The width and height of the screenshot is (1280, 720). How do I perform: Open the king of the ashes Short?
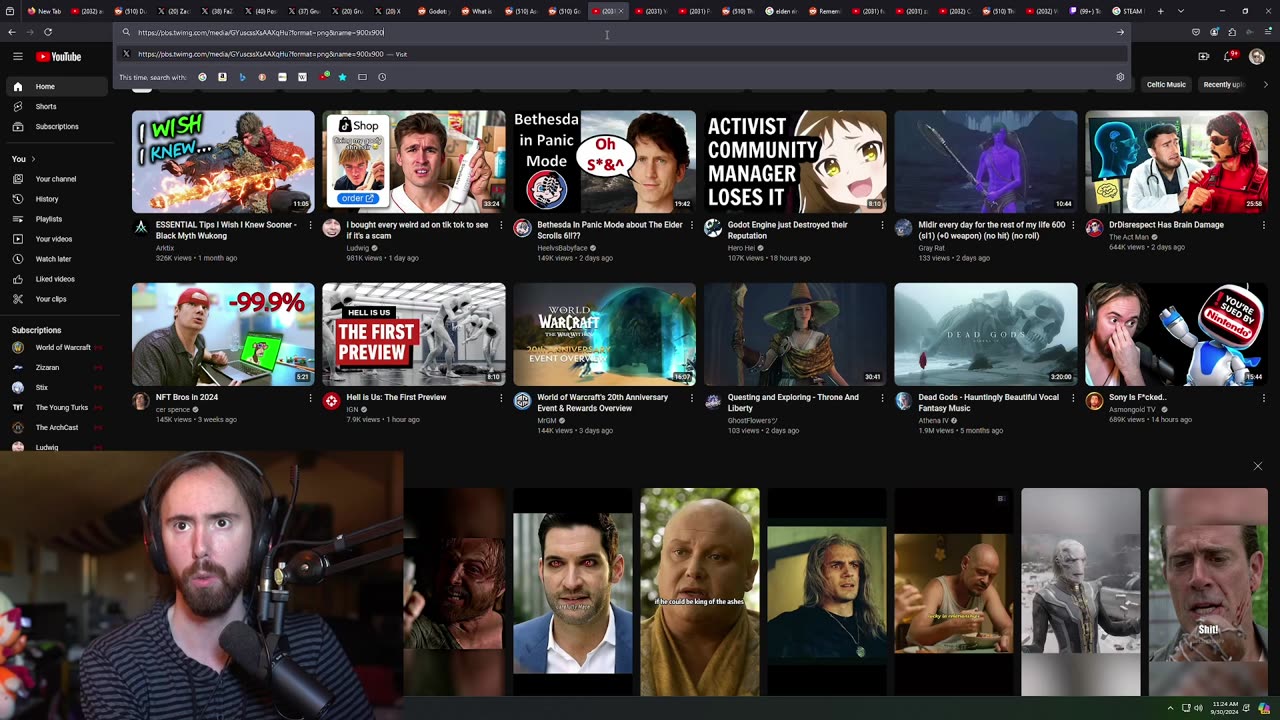(699, 591)
